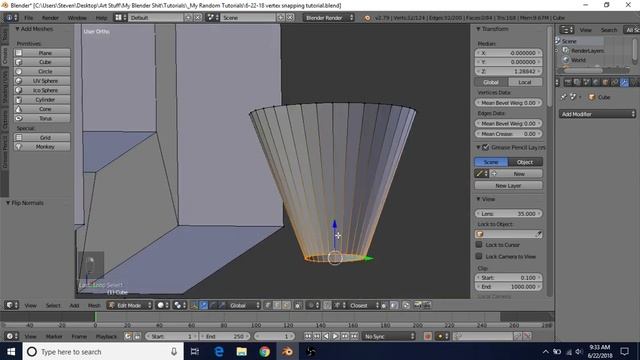Open the Edit Mode selector
The image size is (640, 360).
coord(130,305)
